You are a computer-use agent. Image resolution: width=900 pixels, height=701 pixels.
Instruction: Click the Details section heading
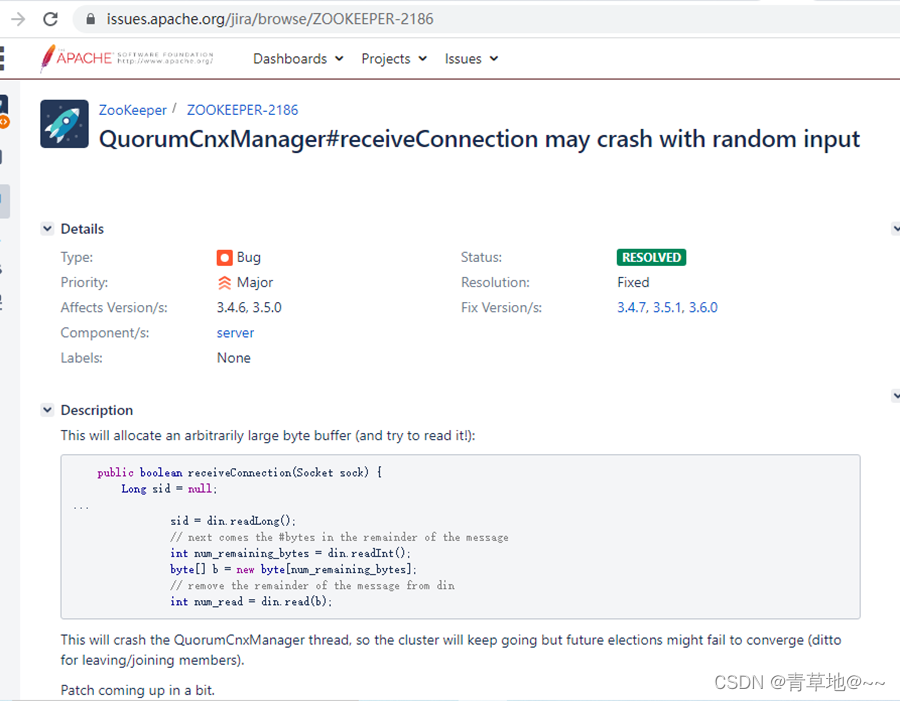tap(82, 229)
